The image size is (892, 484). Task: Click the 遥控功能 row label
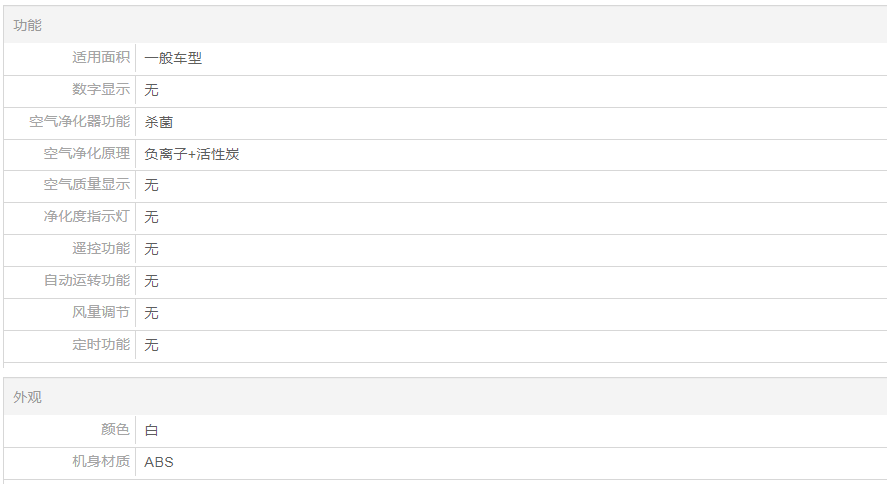pos(101,249)
